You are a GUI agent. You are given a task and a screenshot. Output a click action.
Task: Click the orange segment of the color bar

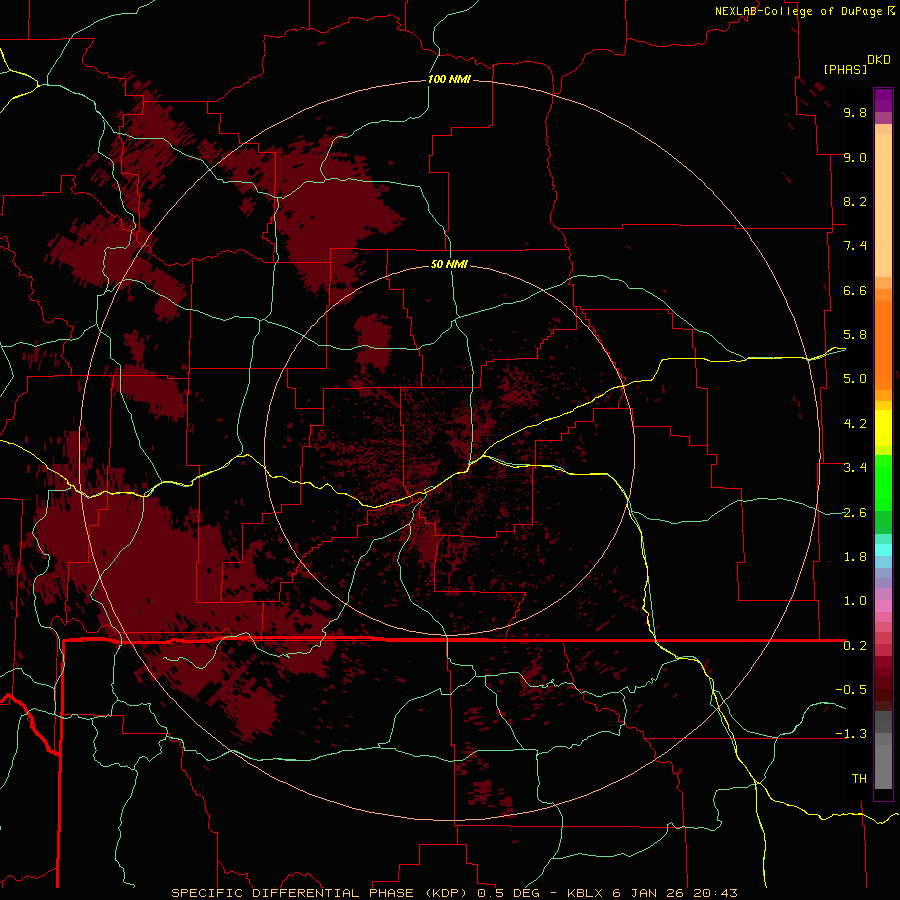click(883, 344)
